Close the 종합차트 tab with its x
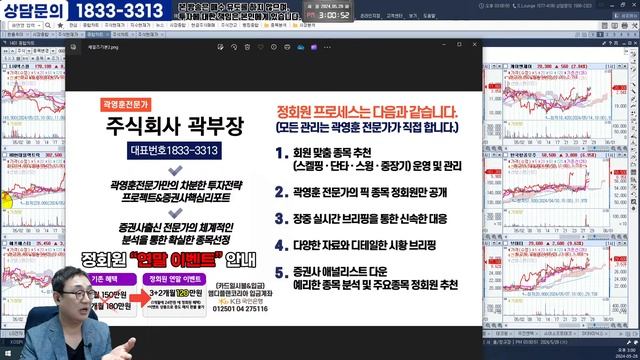 pos(107,35)
